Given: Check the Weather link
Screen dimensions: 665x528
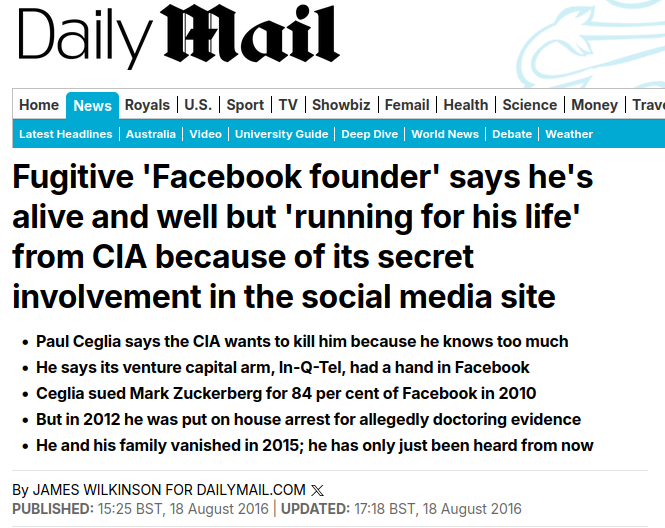Looking at the screenshot, I should pos(569,134).
